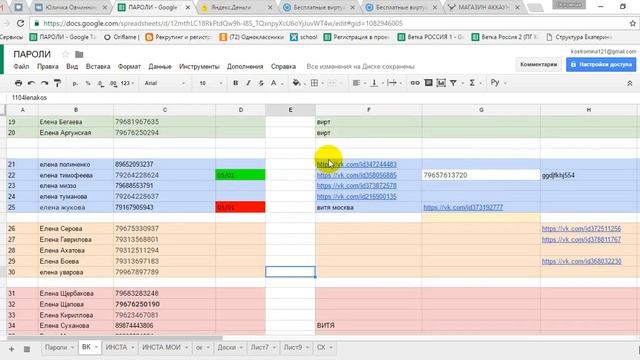The height and width of the screenshot is (360, 640).
Task: Open the Ру input tools menu
Action: pos(495,83)
